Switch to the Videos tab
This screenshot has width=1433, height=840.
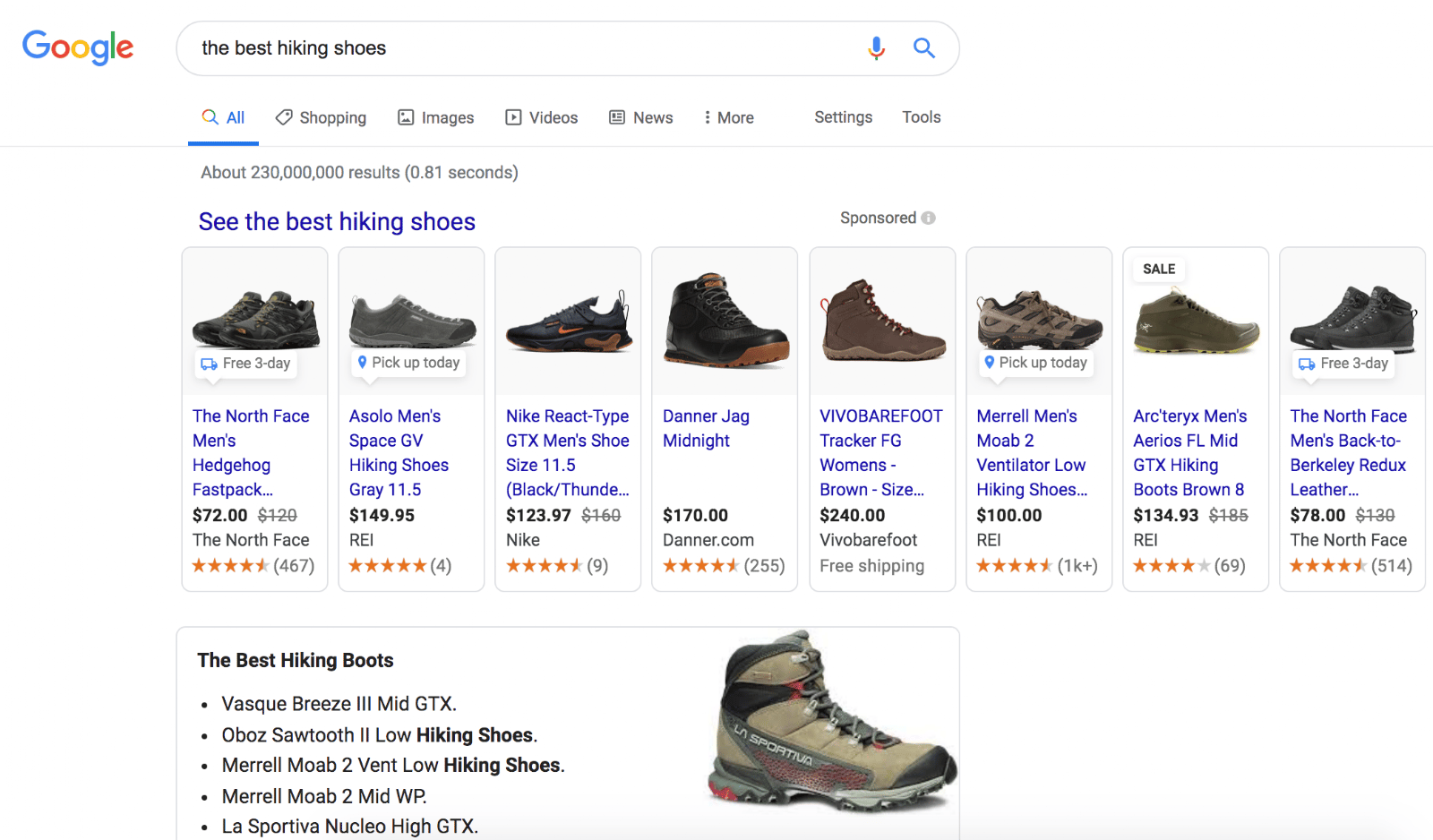click(x=542, y=117)
